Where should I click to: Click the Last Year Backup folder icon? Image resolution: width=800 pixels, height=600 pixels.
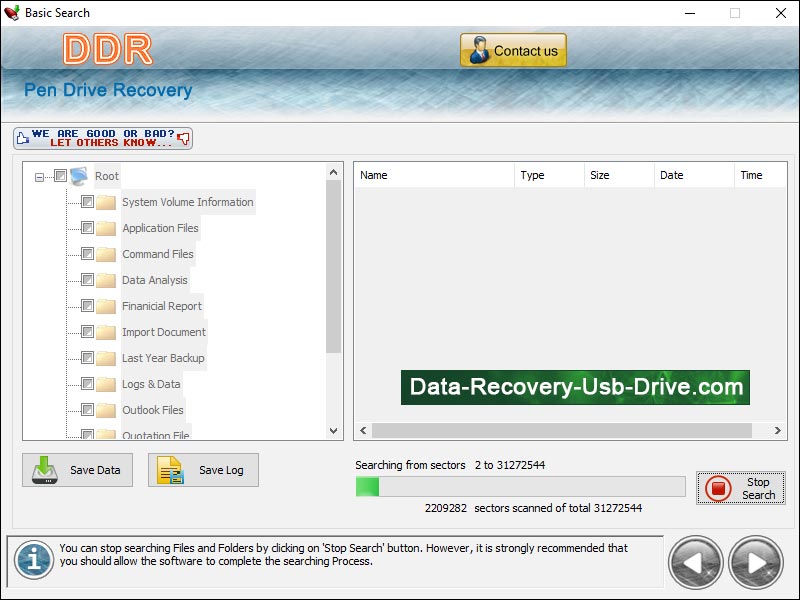tap(106, 358)
